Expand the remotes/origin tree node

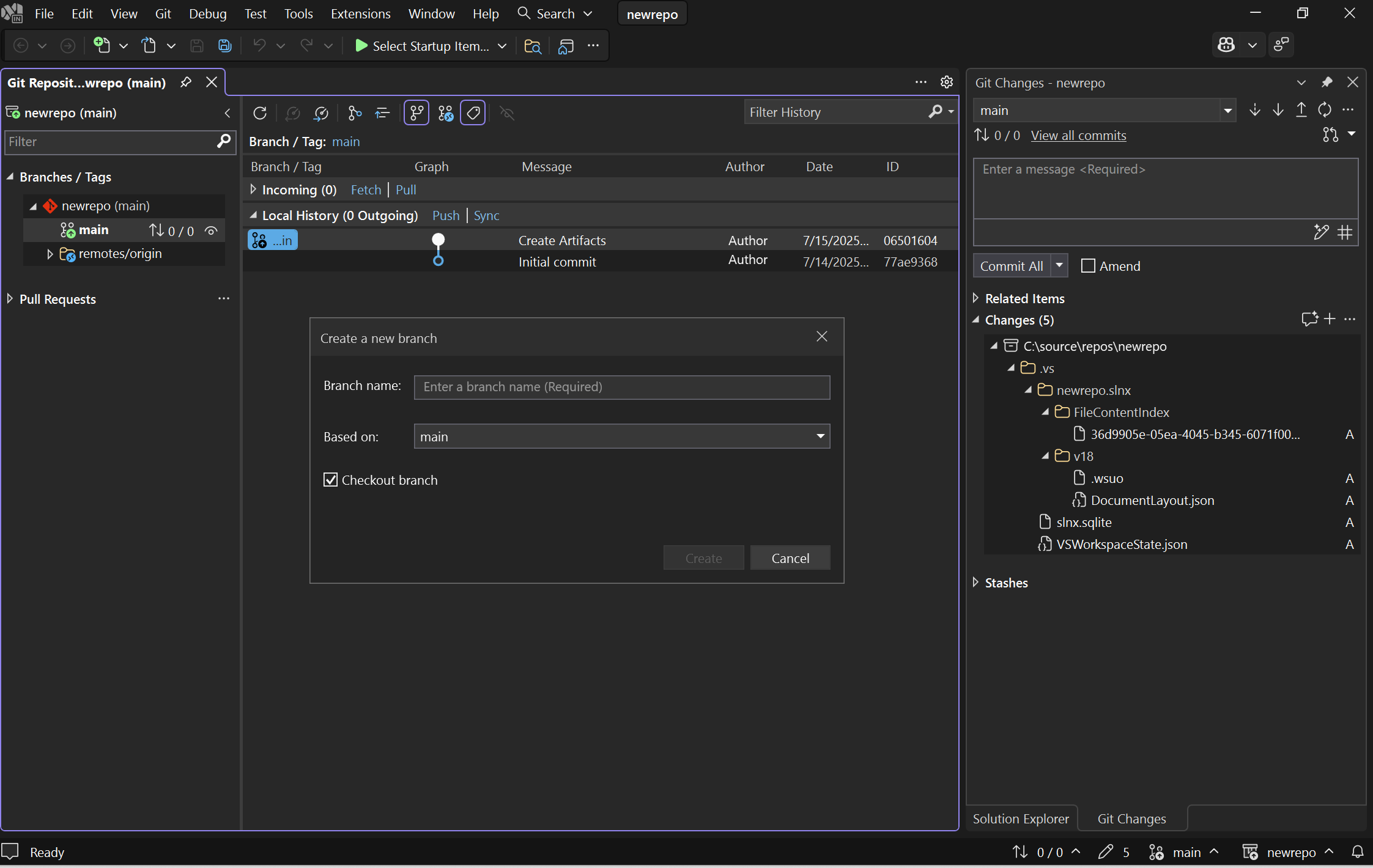(50, 254)
